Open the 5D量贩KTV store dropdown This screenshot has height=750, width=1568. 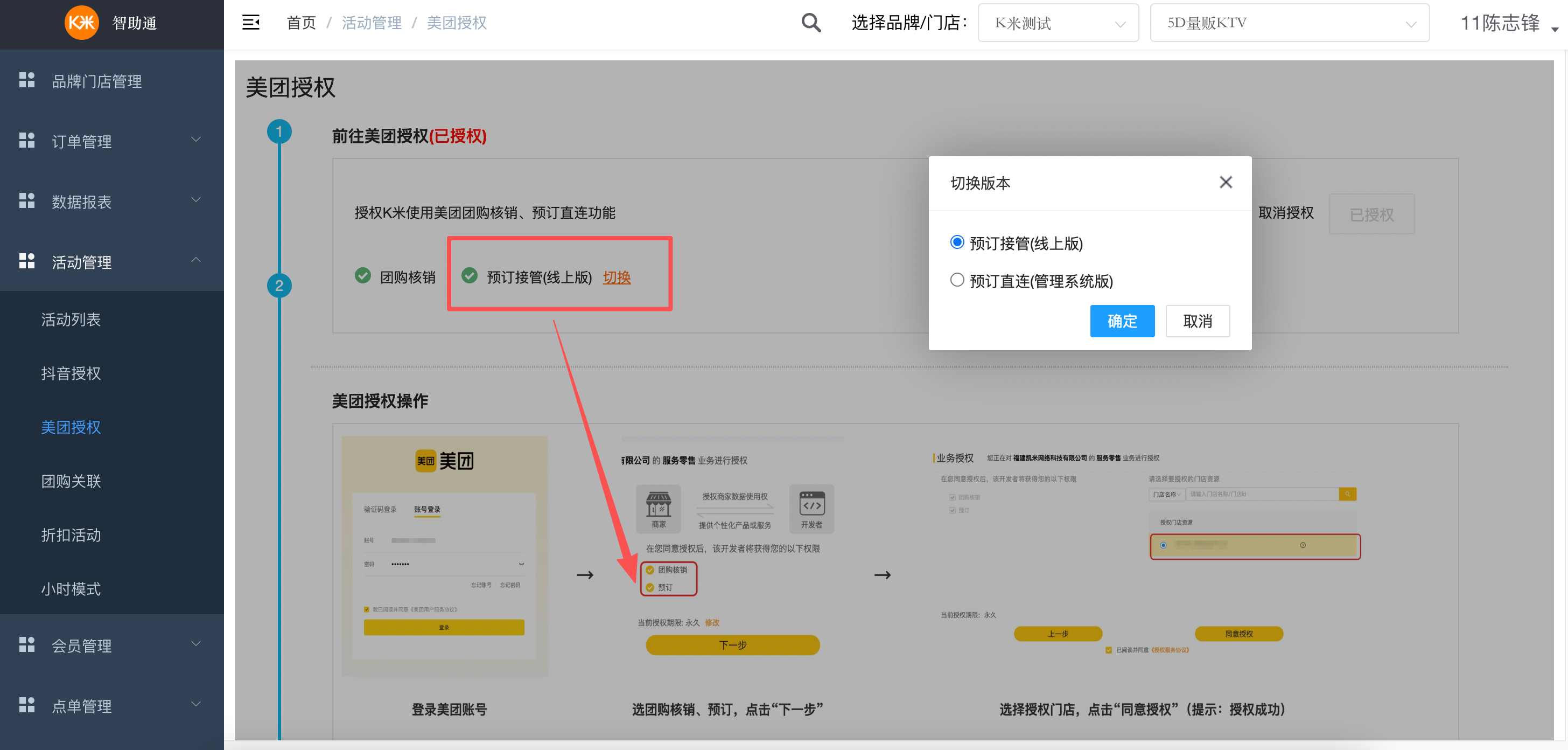pos(1289,23)
